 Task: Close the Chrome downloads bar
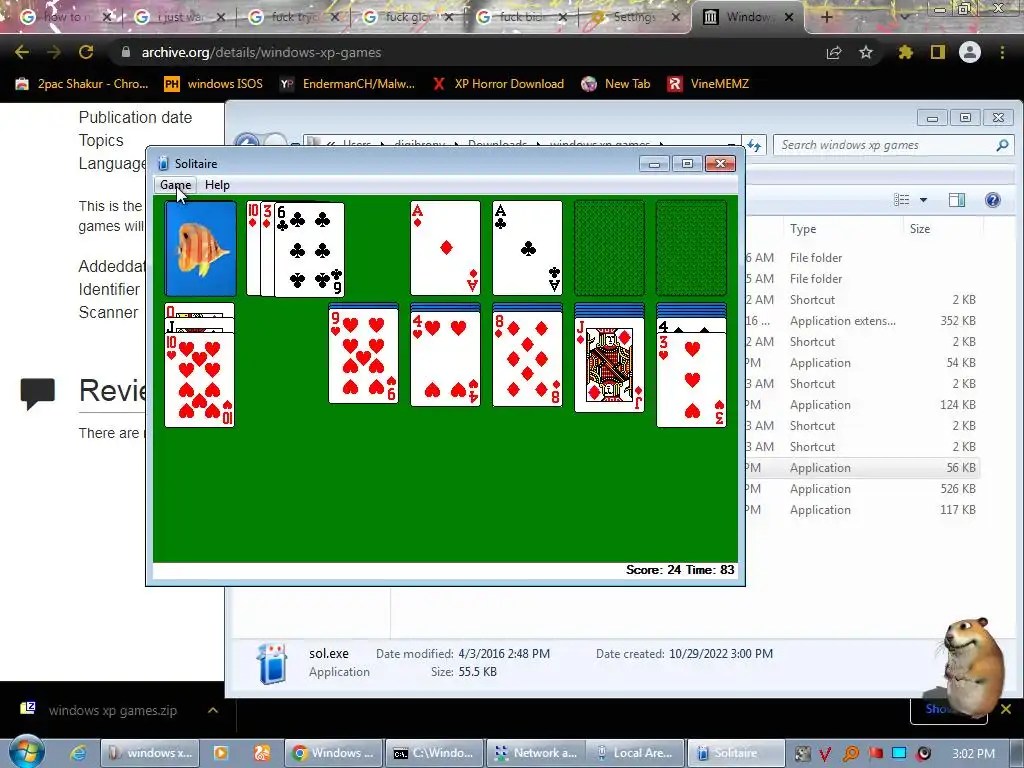(1006, 709)
